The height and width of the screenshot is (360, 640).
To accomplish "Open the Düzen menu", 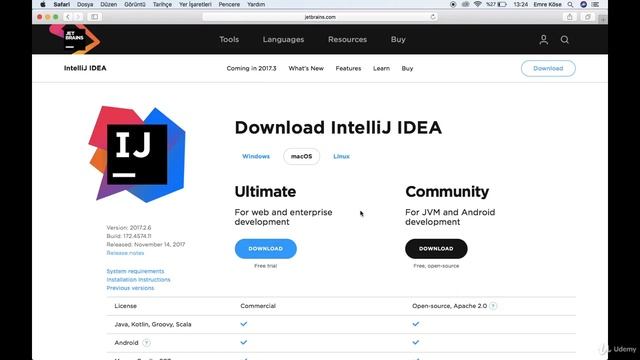I will pos(109,4).
